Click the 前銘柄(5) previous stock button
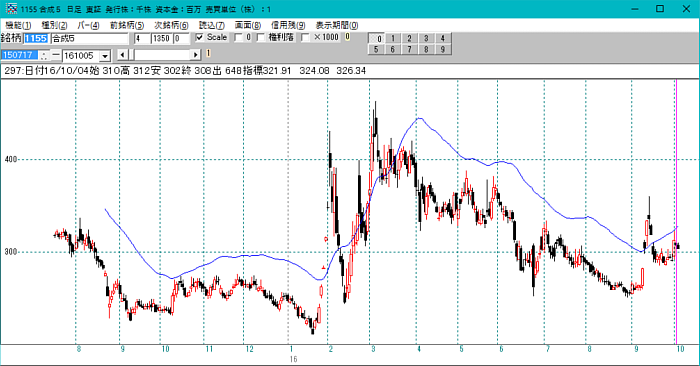Viewport: 700px width, 366px height. 127,25
